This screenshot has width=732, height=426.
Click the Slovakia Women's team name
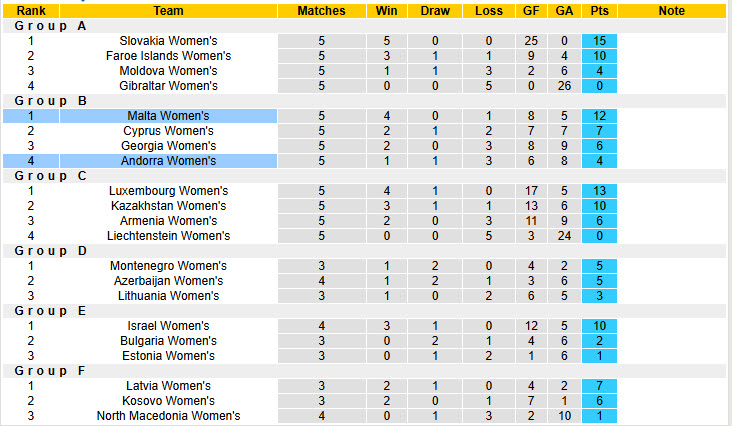169,41
